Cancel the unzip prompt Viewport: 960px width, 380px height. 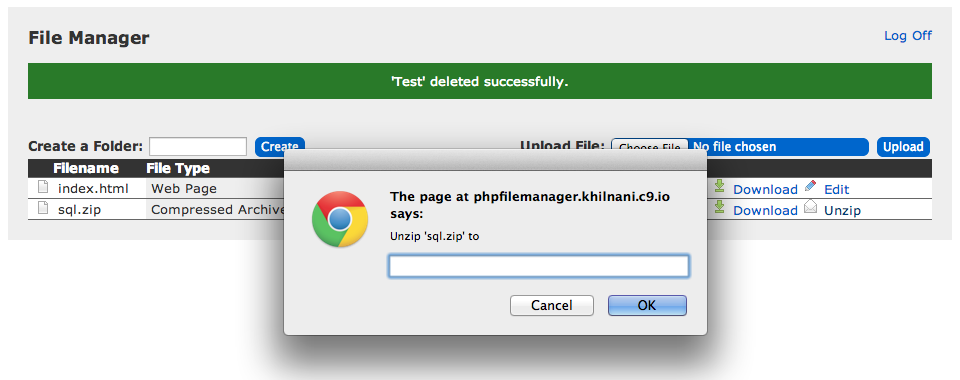(552, 305)
